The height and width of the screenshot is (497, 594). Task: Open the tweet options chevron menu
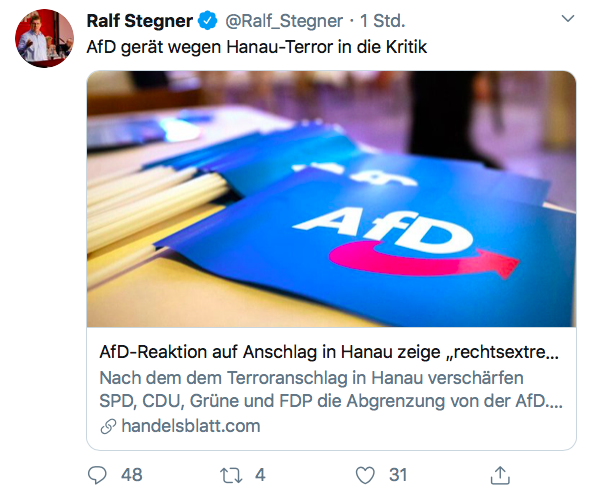[567, 19]
